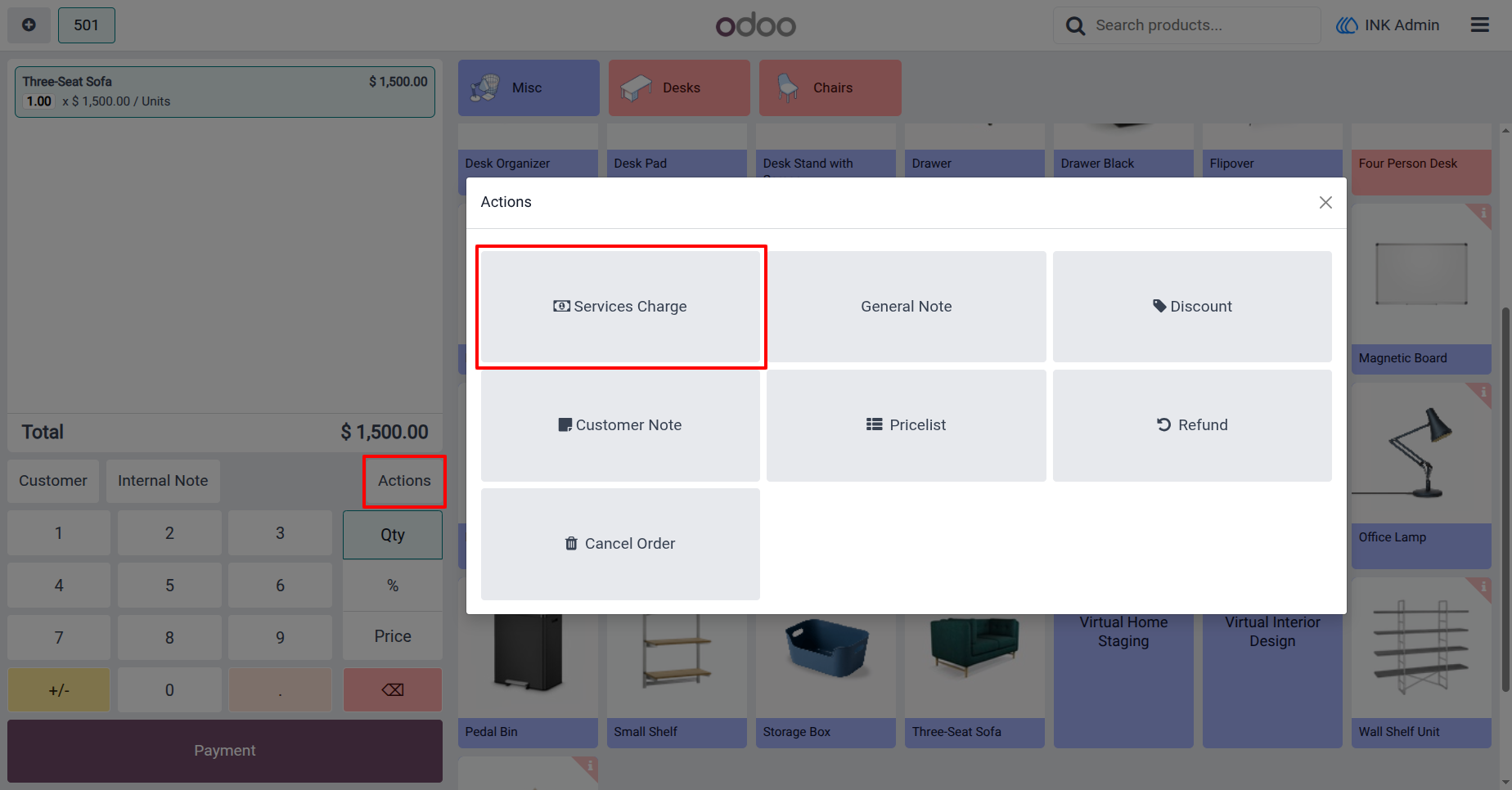Focus the Search products field
Screen dimensions: 1512x790
coord(1187,25)
